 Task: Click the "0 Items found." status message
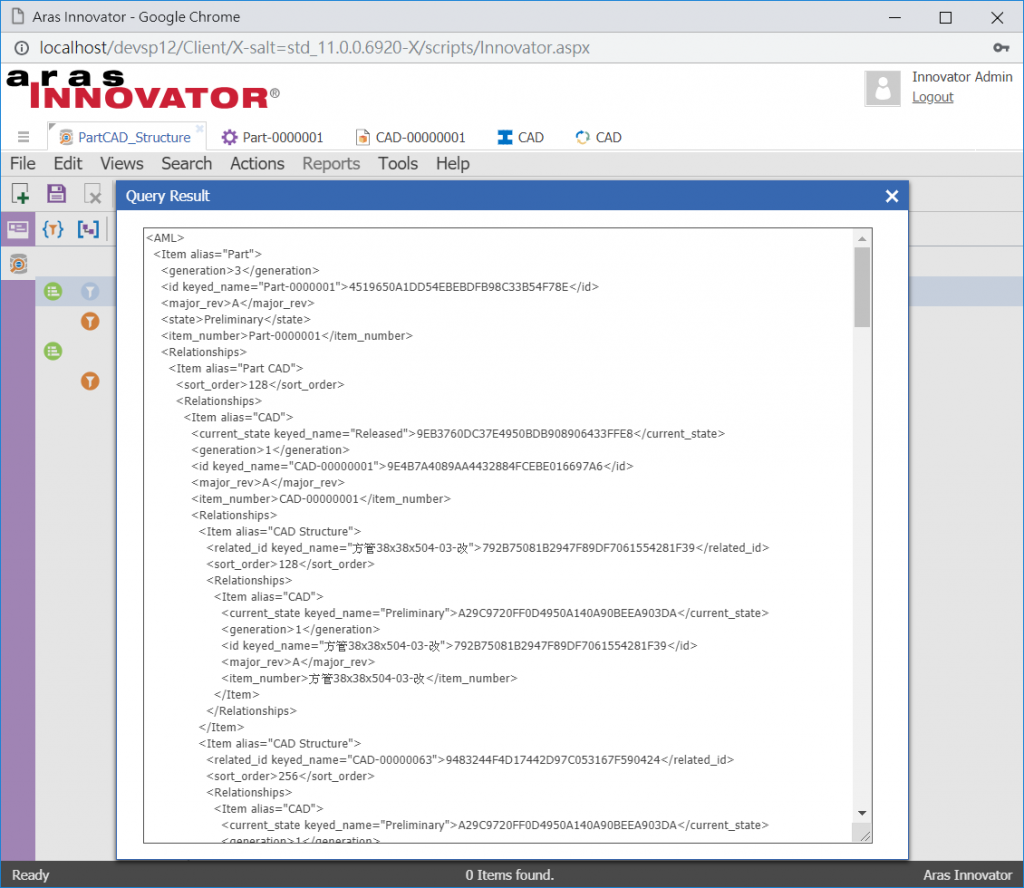click(509, 875)
